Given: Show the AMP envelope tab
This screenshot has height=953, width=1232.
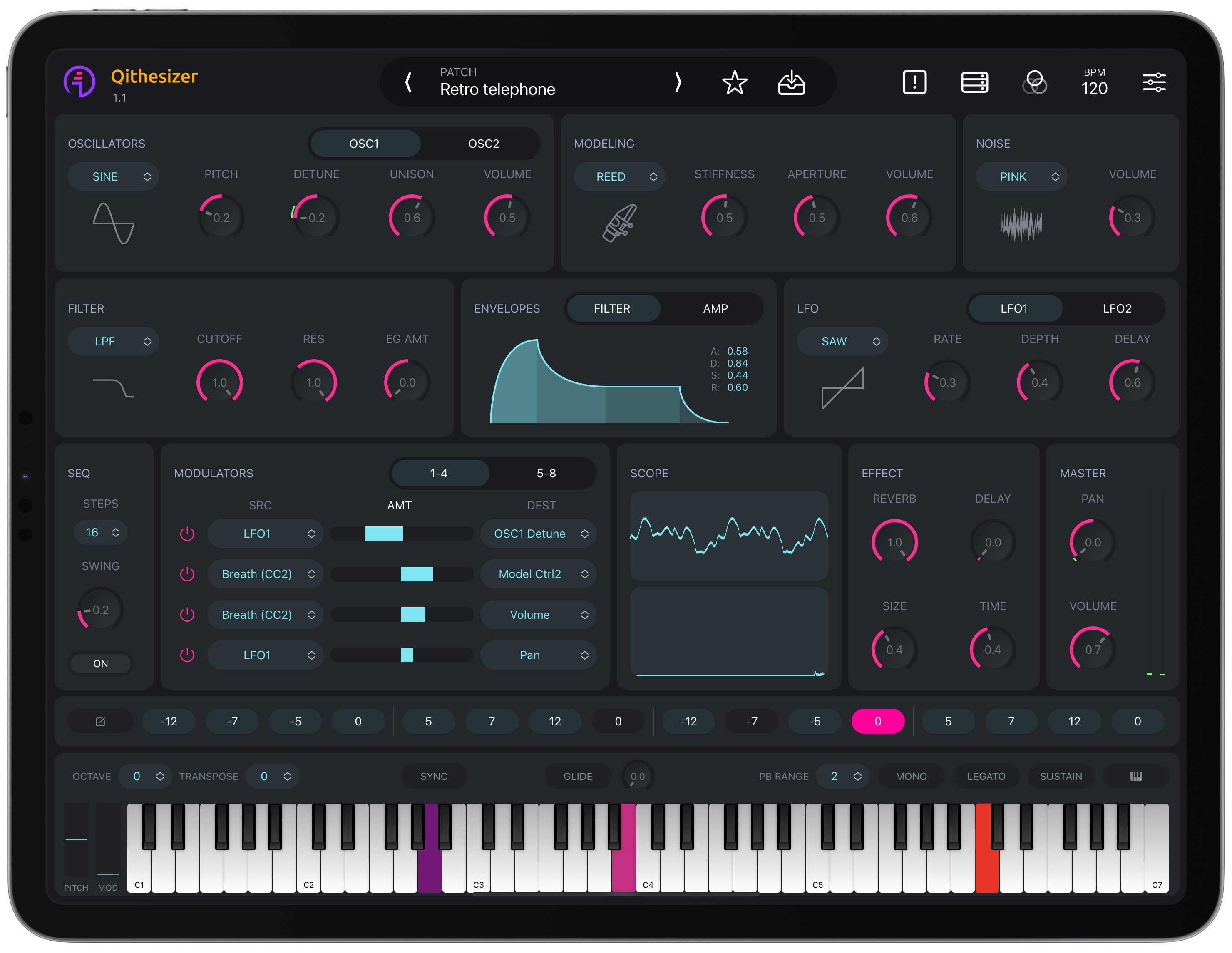Looking at the screenshot, I should pyautogui.click(x=715, y=308).
